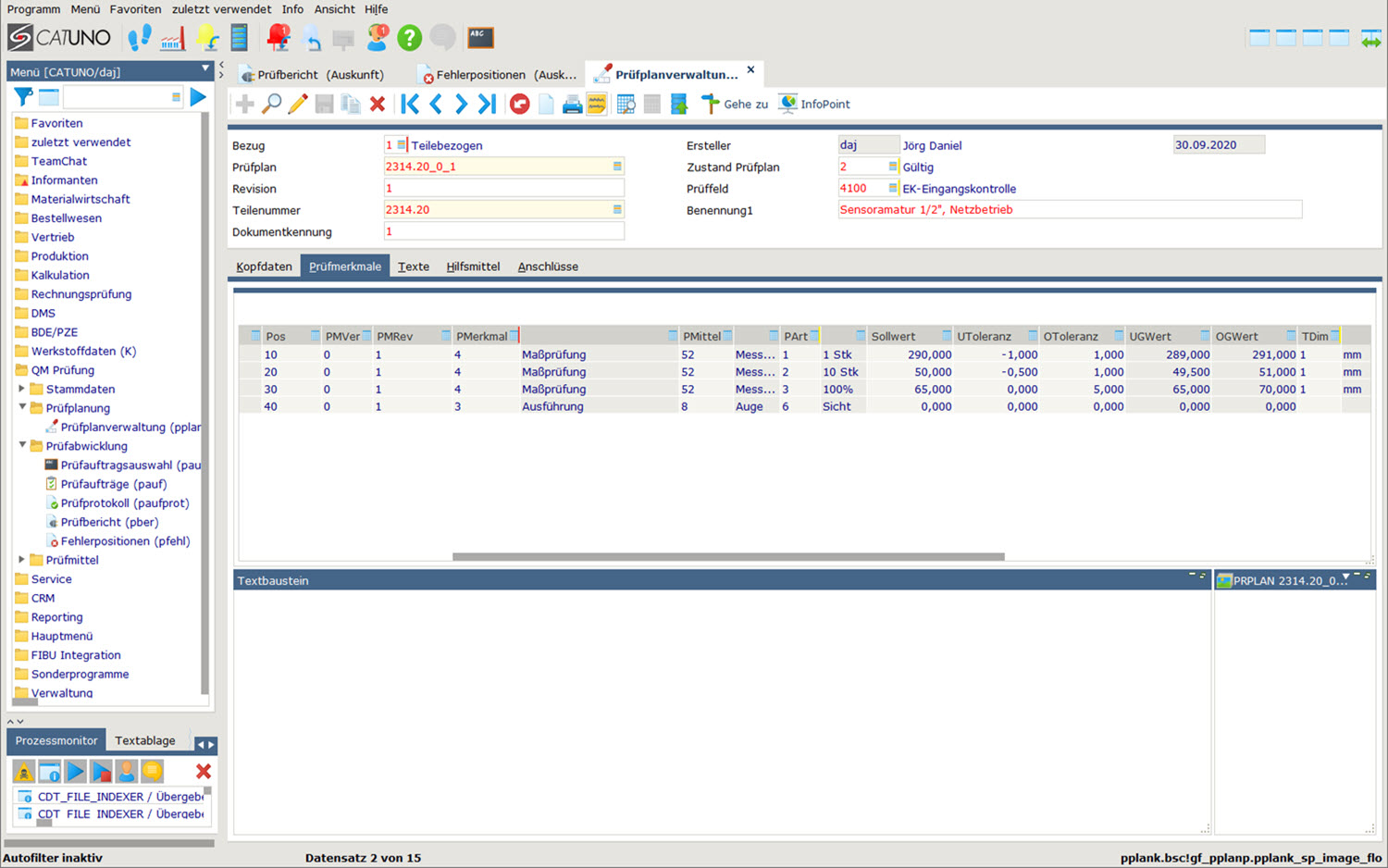Click the skull warning icon in Prozessmonitor
1388x868 pixels.
[24, 771]
